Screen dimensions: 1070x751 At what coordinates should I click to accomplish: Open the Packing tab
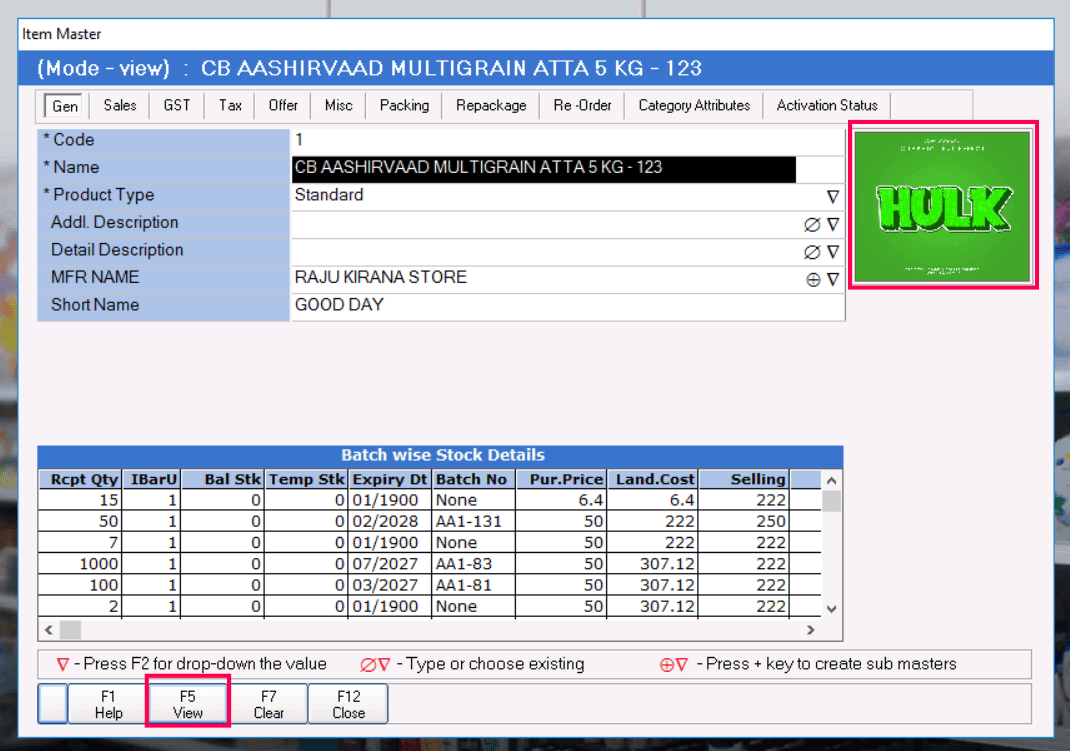[404, 106]
